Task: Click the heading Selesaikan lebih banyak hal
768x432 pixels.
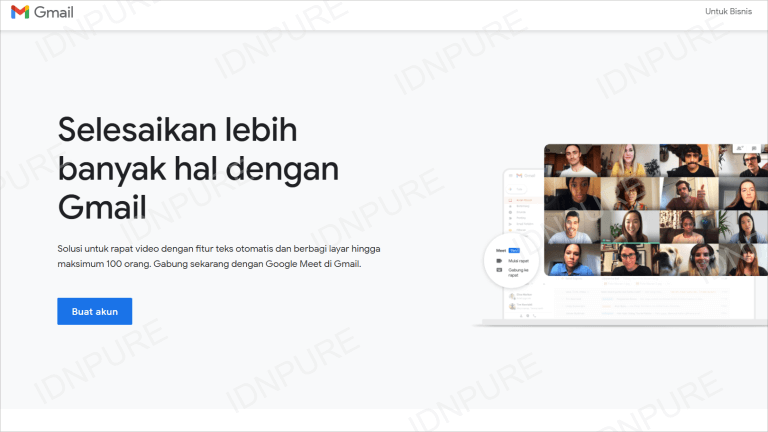Action: [198, 168]
